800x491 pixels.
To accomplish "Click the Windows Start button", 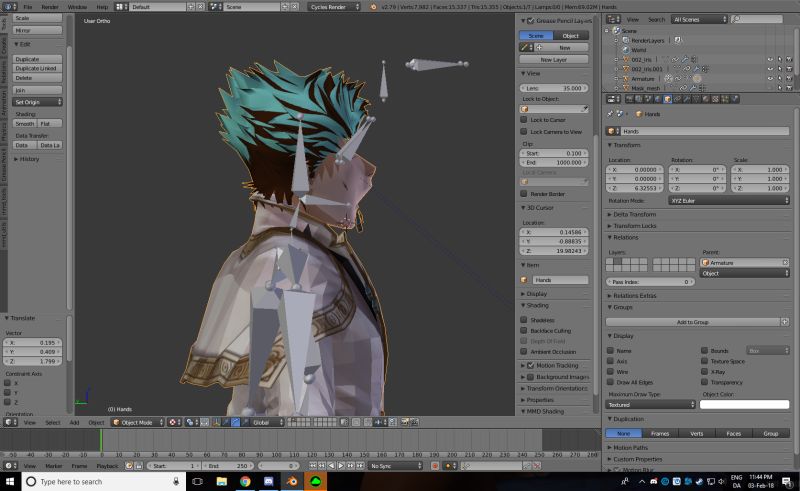I will tap(11, 481).
